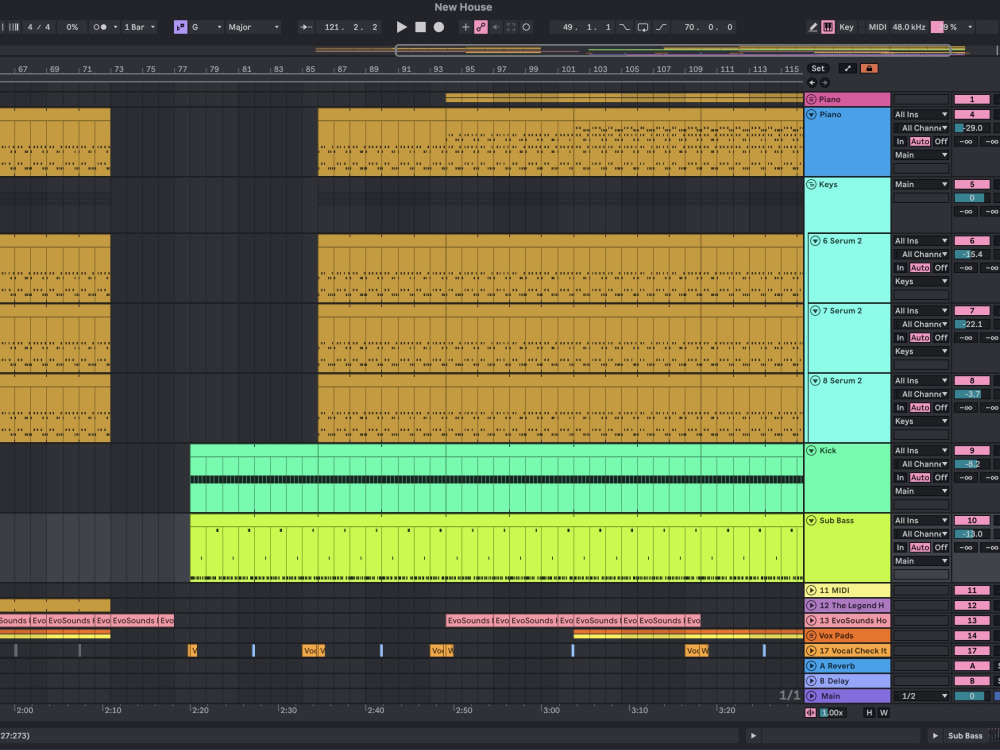Click the Session Record circle icon
The image size is (1000, 750).
tap(526, 27)
